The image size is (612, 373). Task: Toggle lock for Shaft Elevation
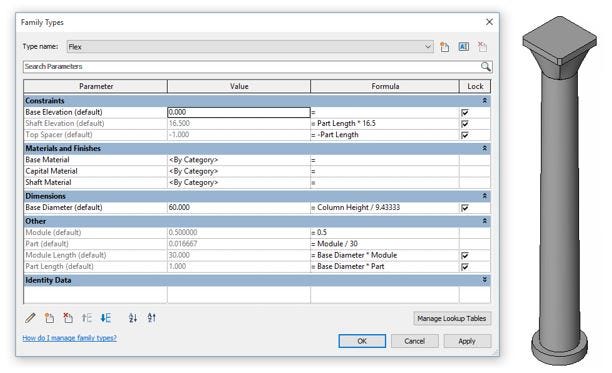pos(464,124)
